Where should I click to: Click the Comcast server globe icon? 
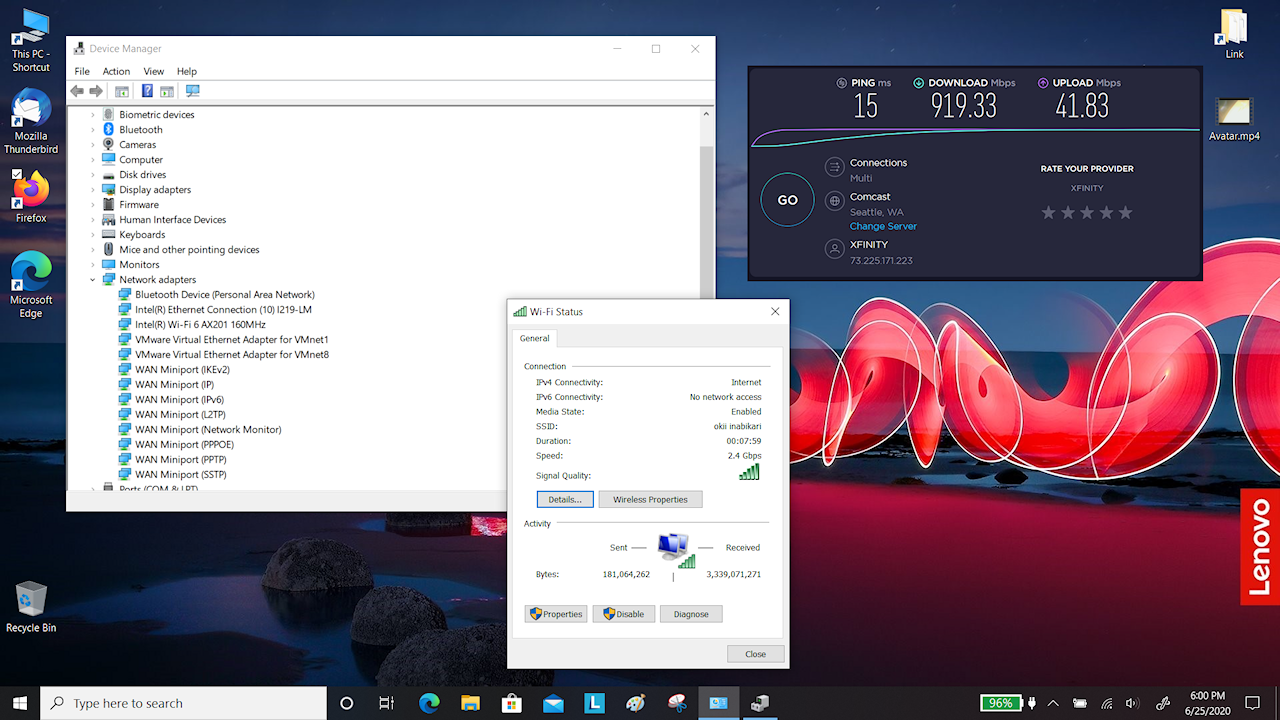pyautogui.click(x=834, y=201)
